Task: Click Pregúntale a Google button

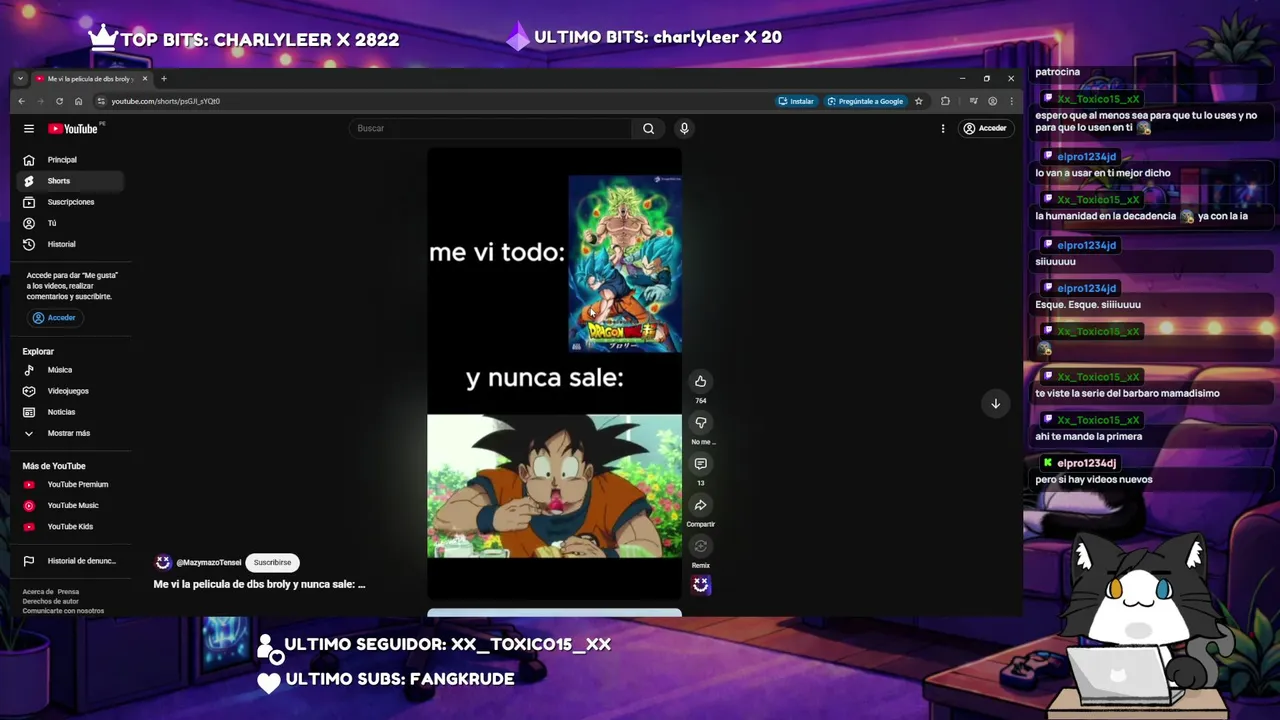Action: pos(866,101)
